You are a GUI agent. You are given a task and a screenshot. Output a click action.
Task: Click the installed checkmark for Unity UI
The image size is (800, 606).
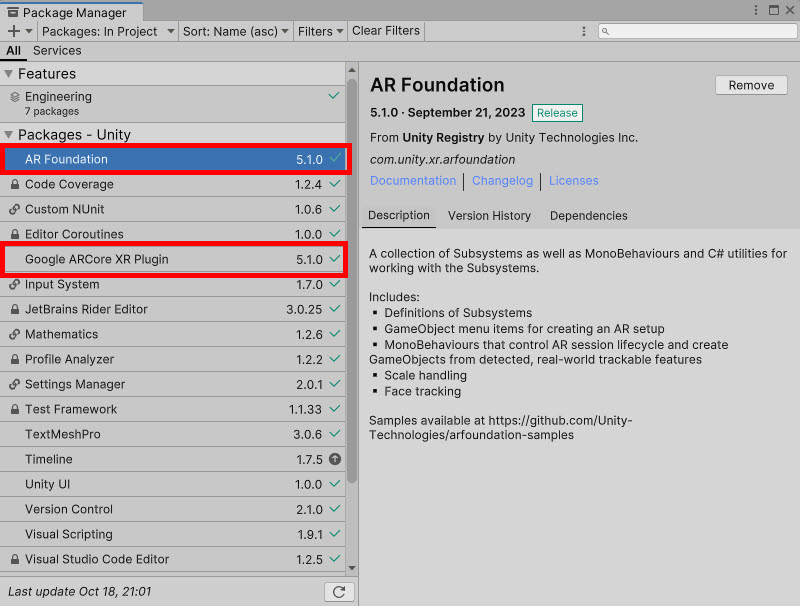coord(335,484)
